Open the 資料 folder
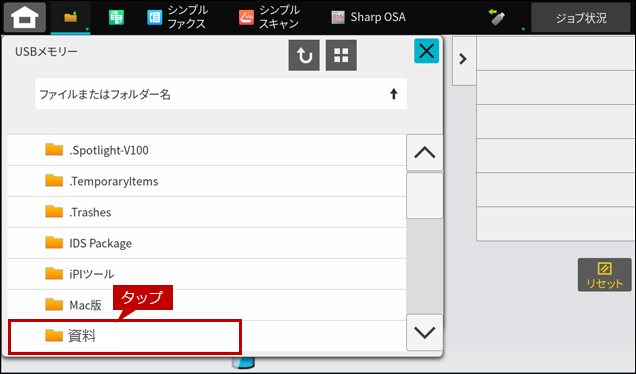636x374 pixels. [x=207, y=336]
